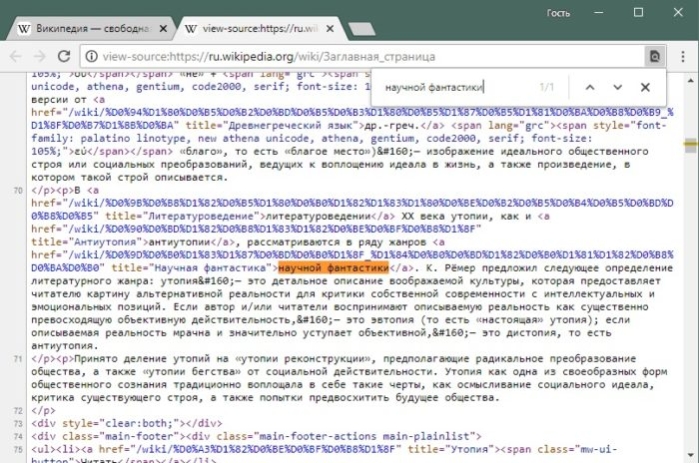Click scrollbar up arrow
This screenshot has width=699, height=463.
pyautogui.click(x=691, y=81)
